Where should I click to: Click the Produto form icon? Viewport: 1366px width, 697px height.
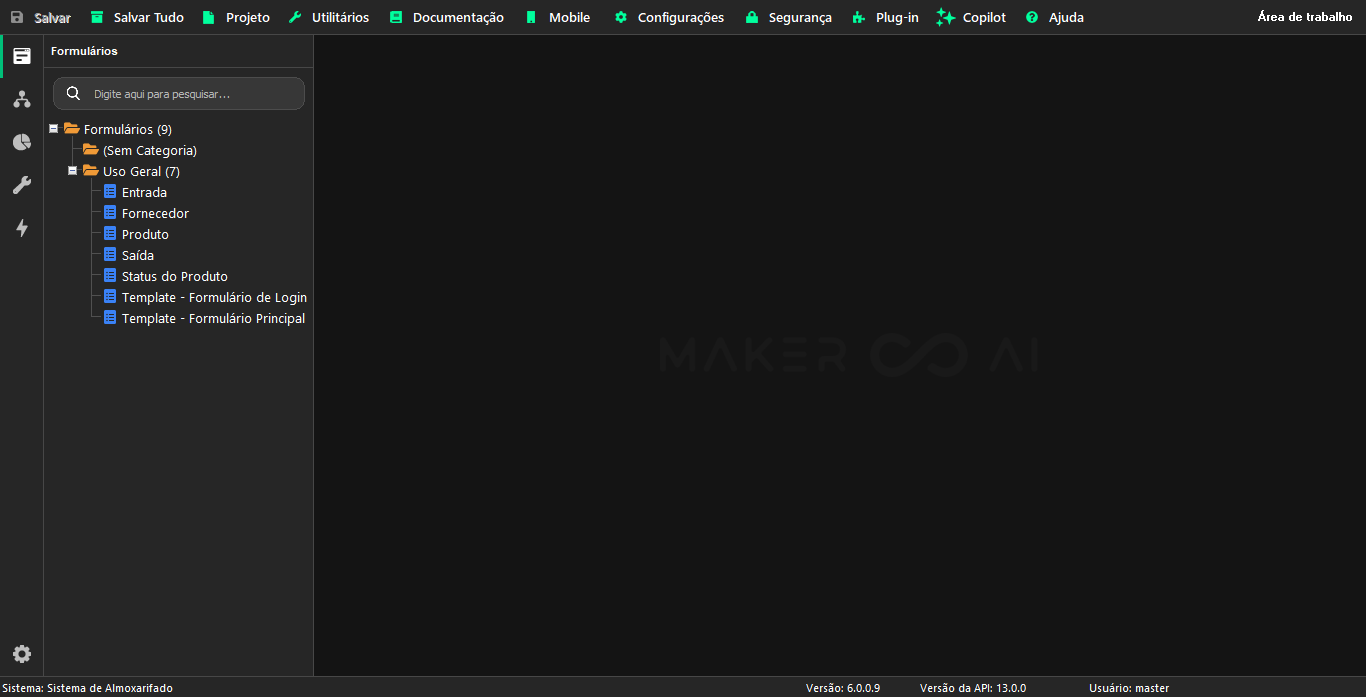pos(110,234)
